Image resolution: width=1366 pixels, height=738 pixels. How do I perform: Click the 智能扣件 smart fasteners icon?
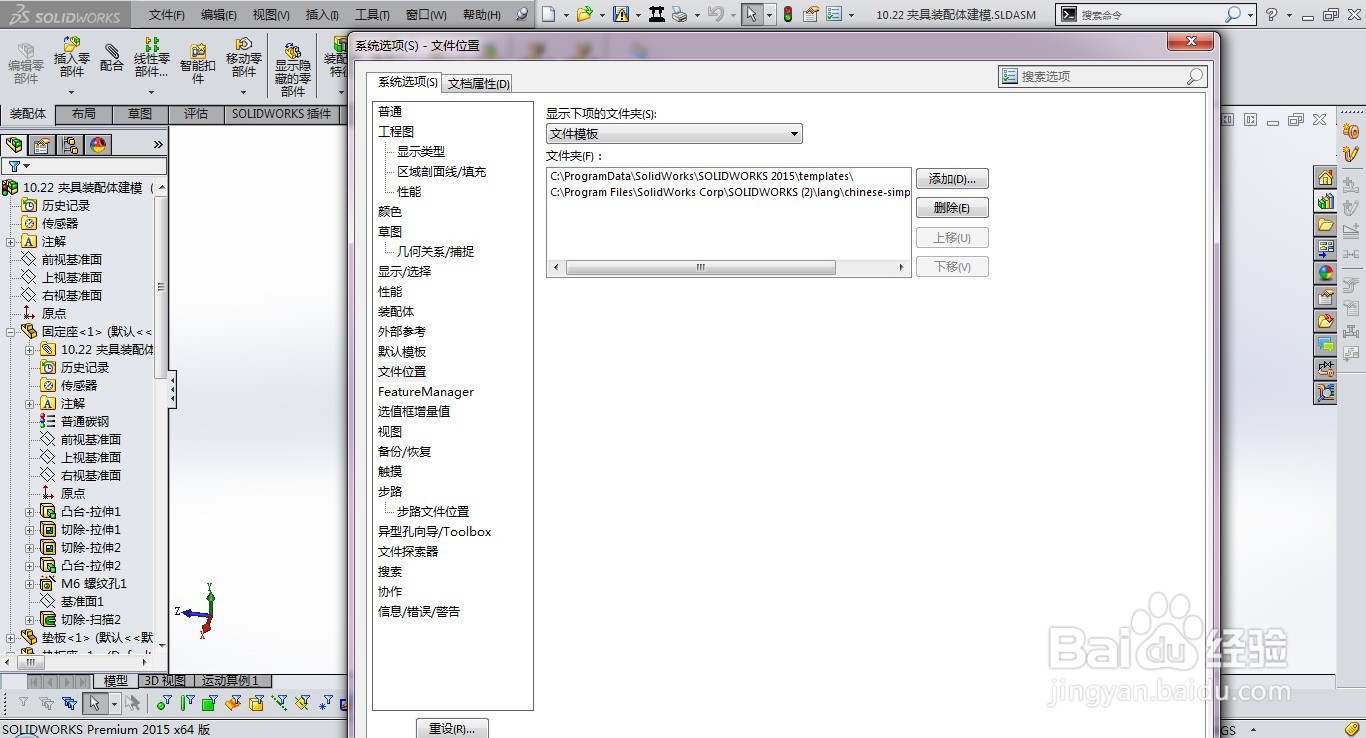(x=198, y=49)
